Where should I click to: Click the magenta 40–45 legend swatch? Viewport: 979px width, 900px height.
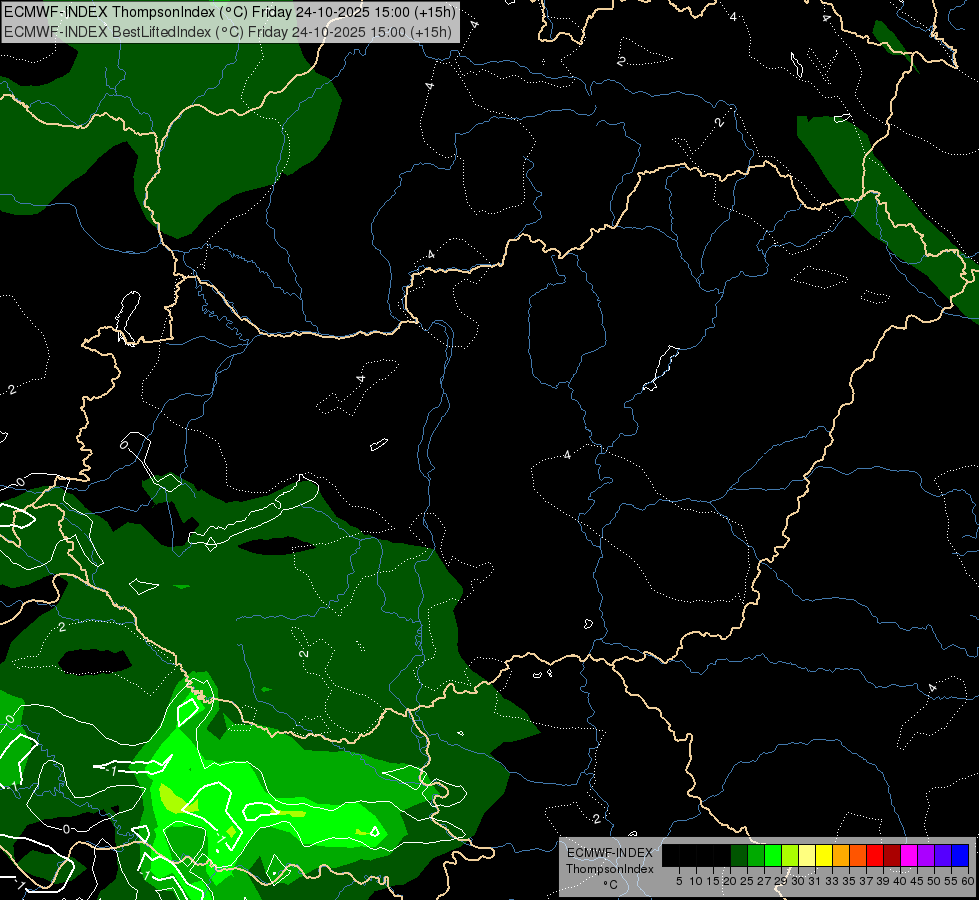[x=909, y=855]
